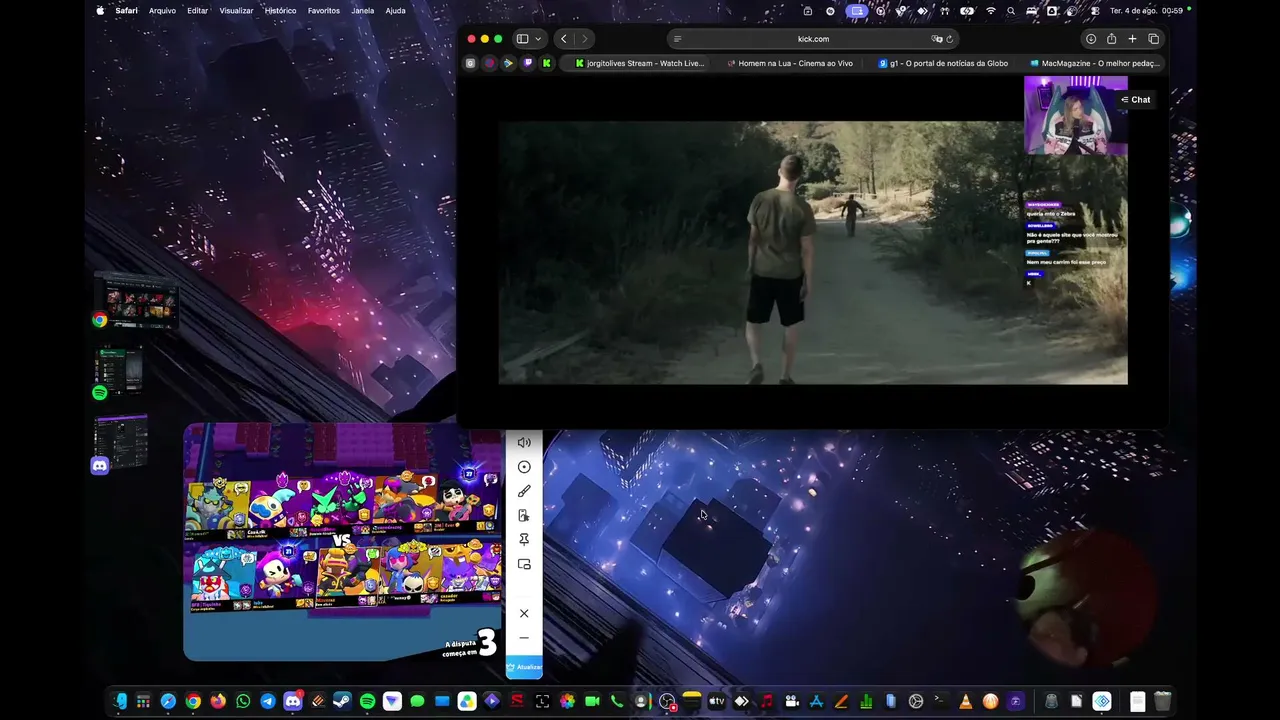
Task: Open Spotlight search in menu bar
Action: click(x=1011, y=11)
